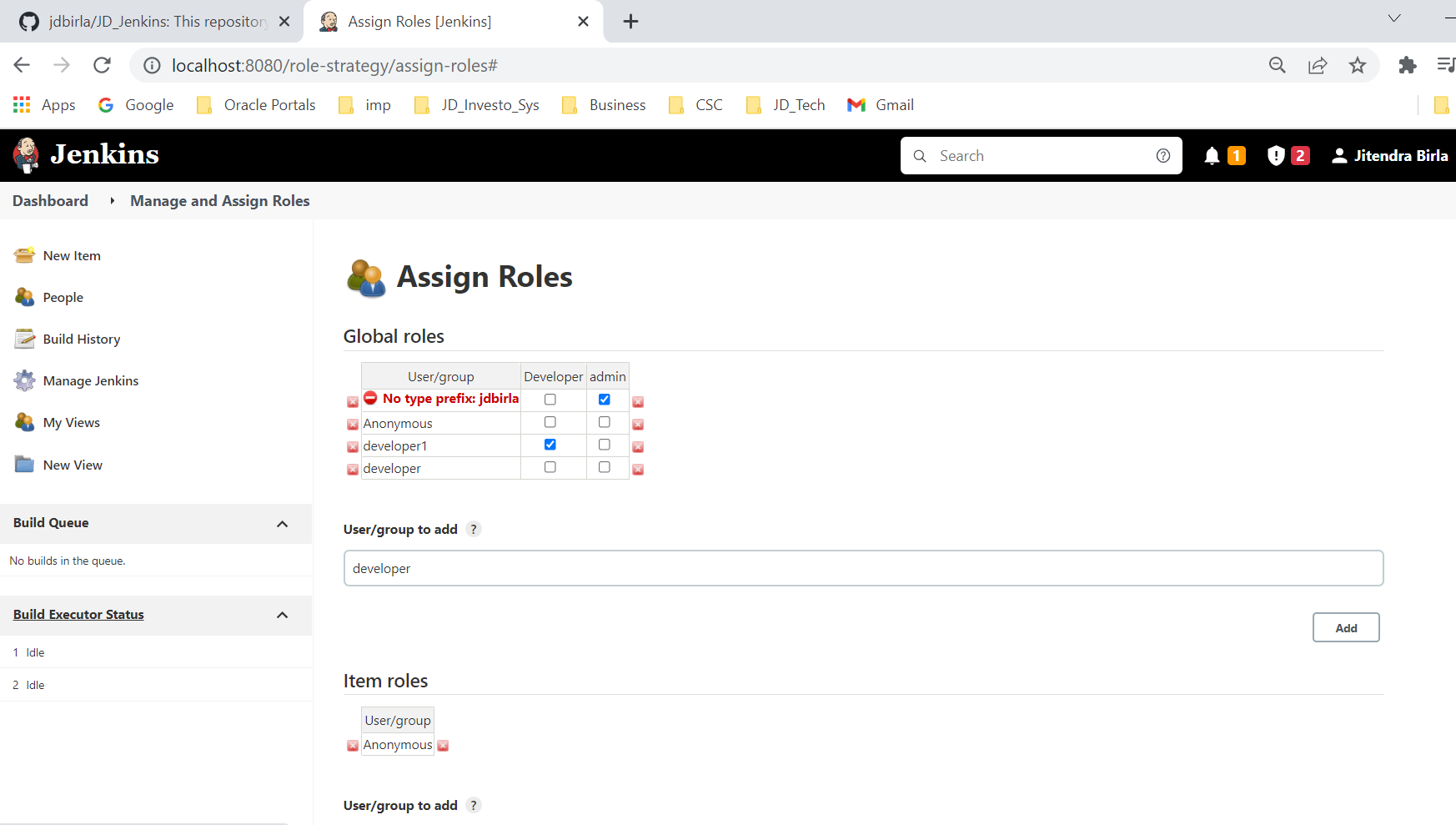Go to Dashboard breadcrumb link
Viewport: 1456px width, 825px height.
coord(50,201)
